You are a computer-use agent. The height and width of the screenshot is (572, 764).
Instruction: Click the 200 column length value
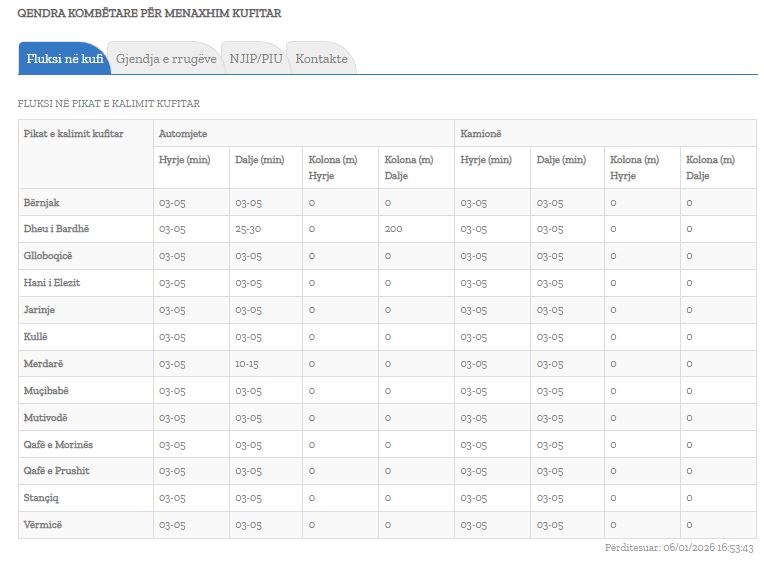(x=393, y=229)
